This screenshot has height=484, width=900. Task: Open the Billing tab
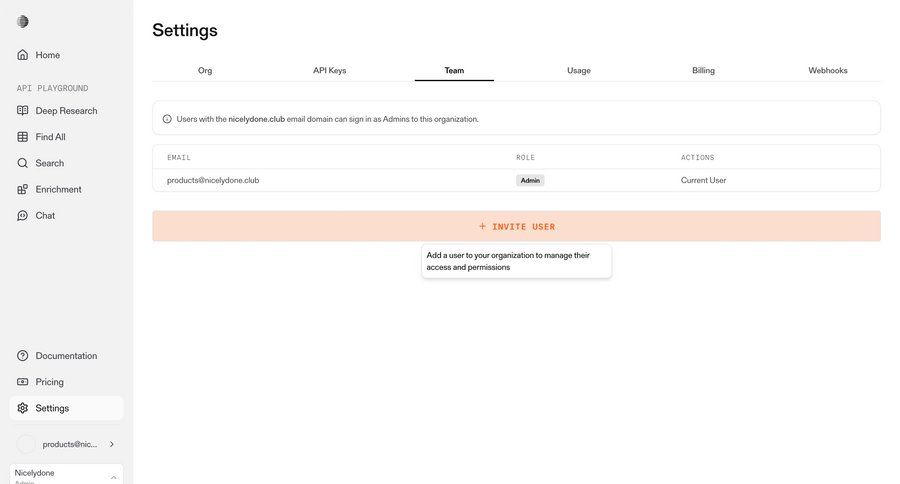coord(703,71)
